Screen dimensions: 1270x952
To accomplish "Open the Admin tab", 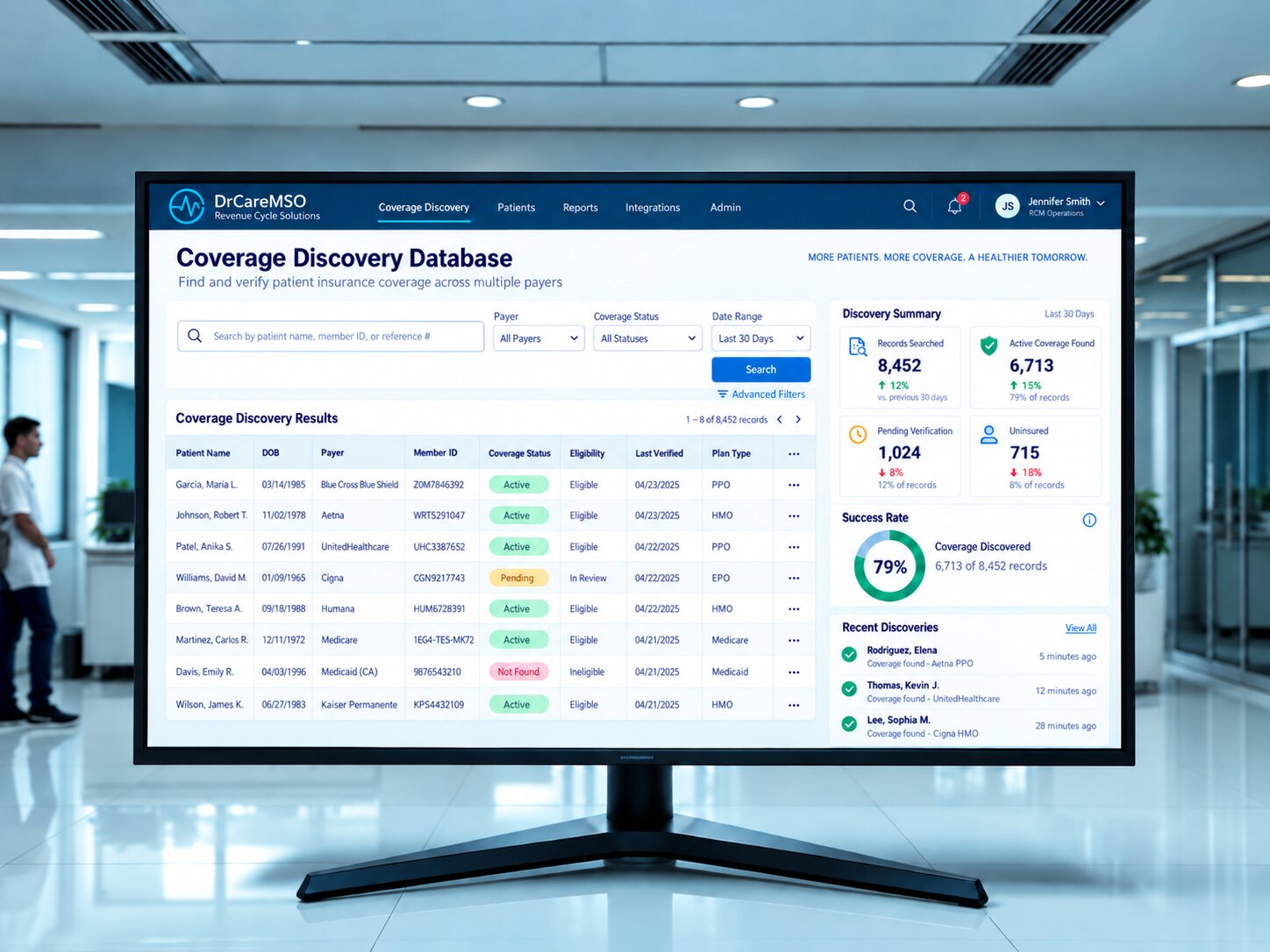I will pos(725,208).
